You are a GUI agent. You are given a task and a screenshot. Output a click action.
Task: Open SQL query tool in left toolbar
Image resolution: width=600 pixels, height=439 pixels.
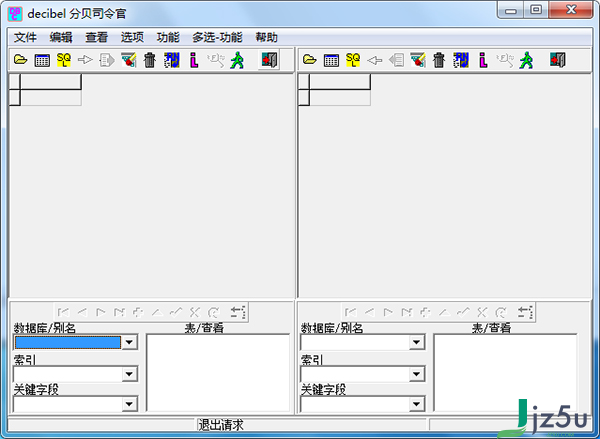(64, 60)
